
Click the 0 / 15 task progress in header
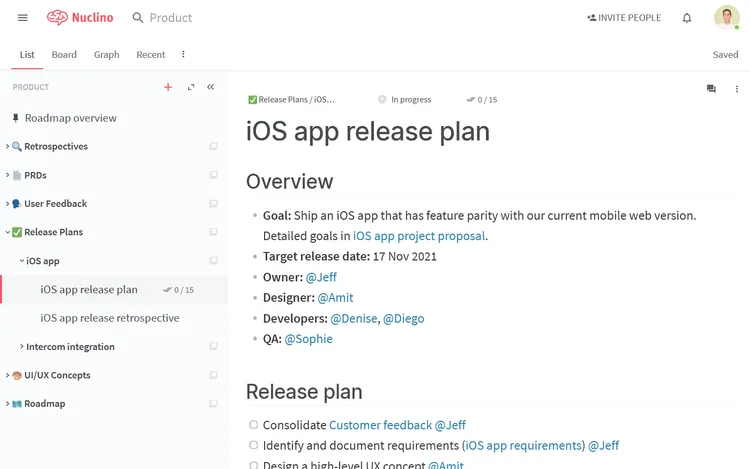click(482, 99)
